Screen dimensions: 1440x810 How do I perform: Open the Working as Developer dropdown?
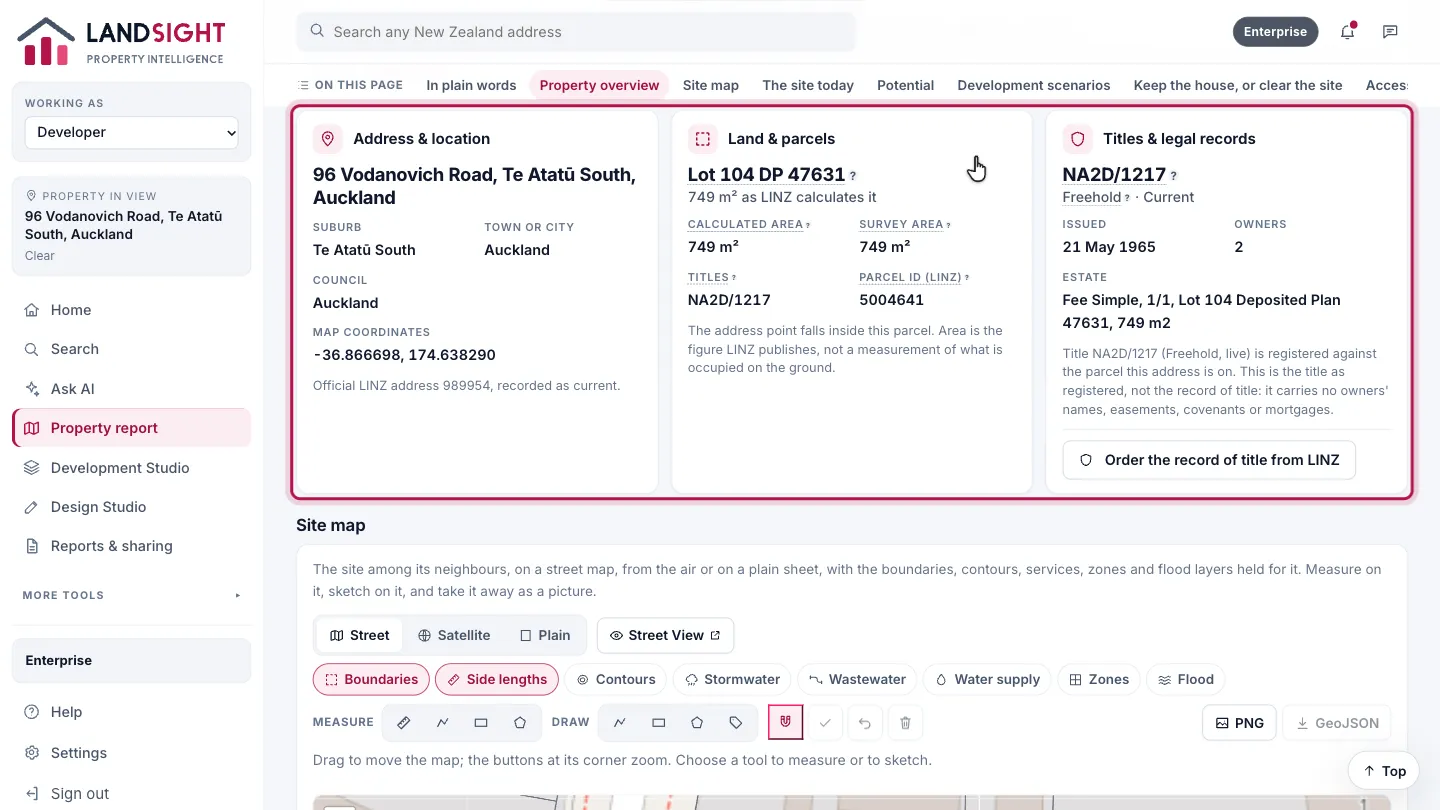tap(132, 132)
